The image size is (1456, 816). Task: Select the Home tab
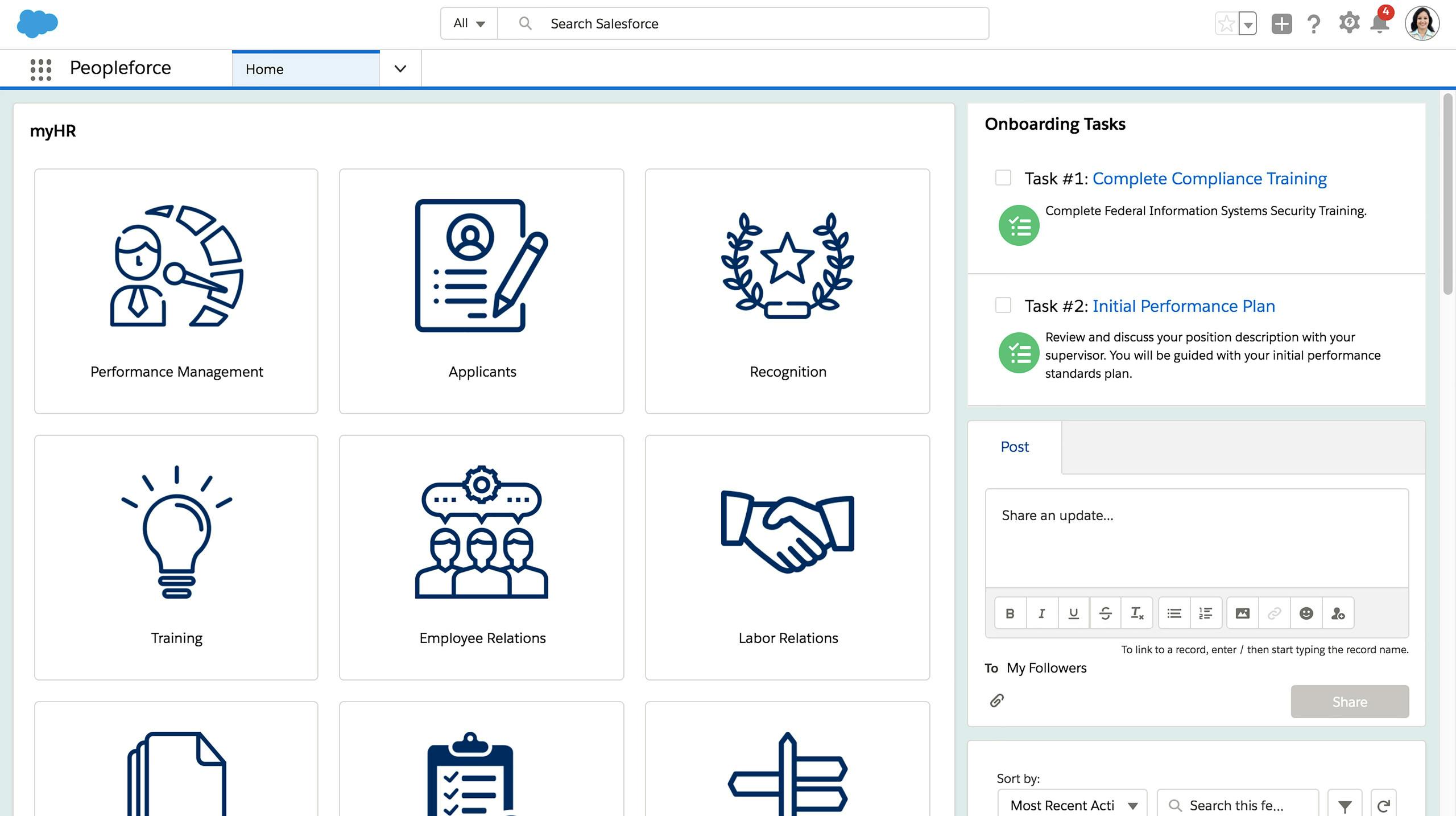[x=305, y=69]
